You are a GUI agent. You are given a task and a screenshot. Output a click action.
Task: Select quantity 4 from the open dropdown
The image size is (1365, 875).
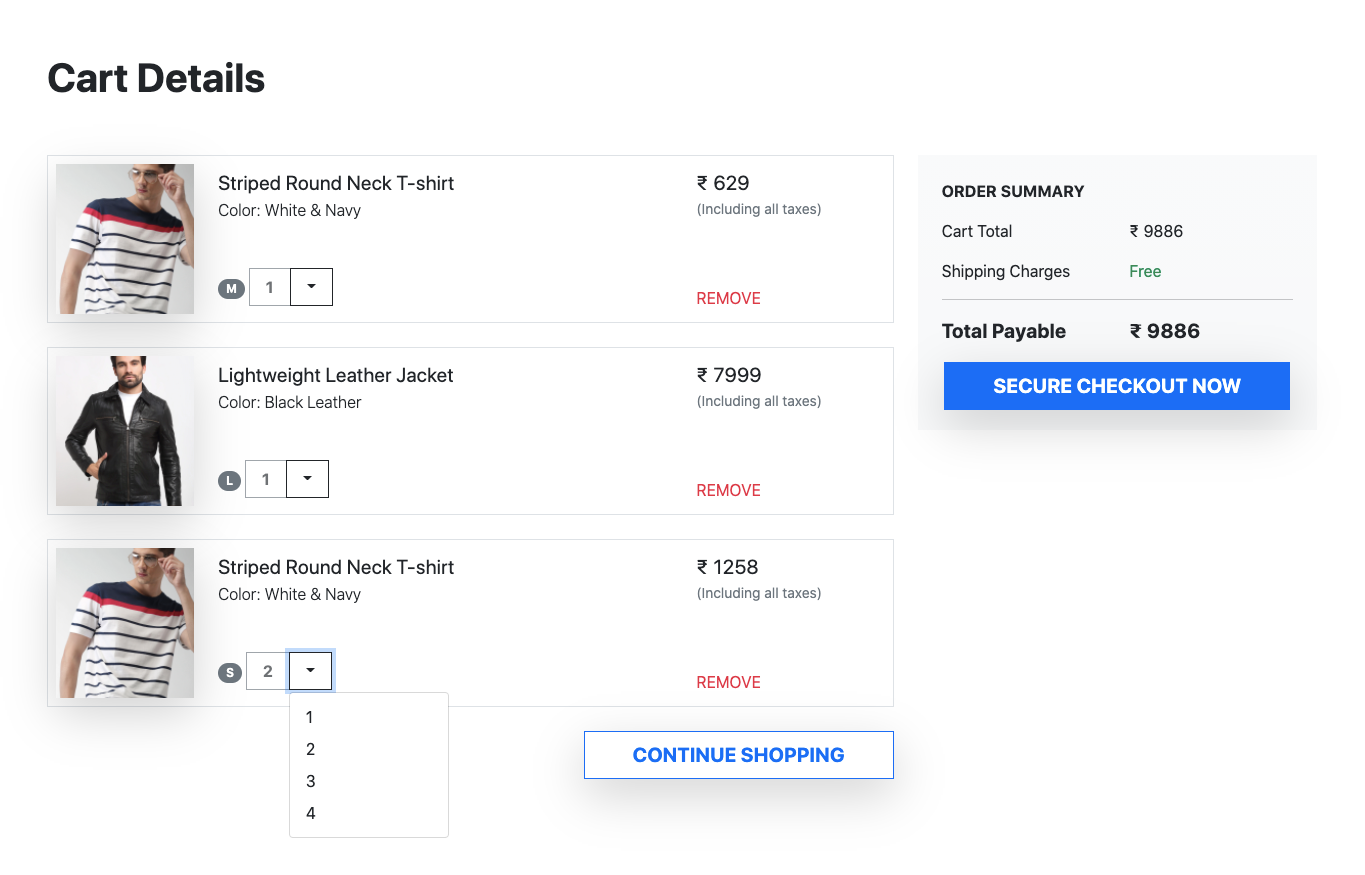pyautogui.click(x=310, y=813)
